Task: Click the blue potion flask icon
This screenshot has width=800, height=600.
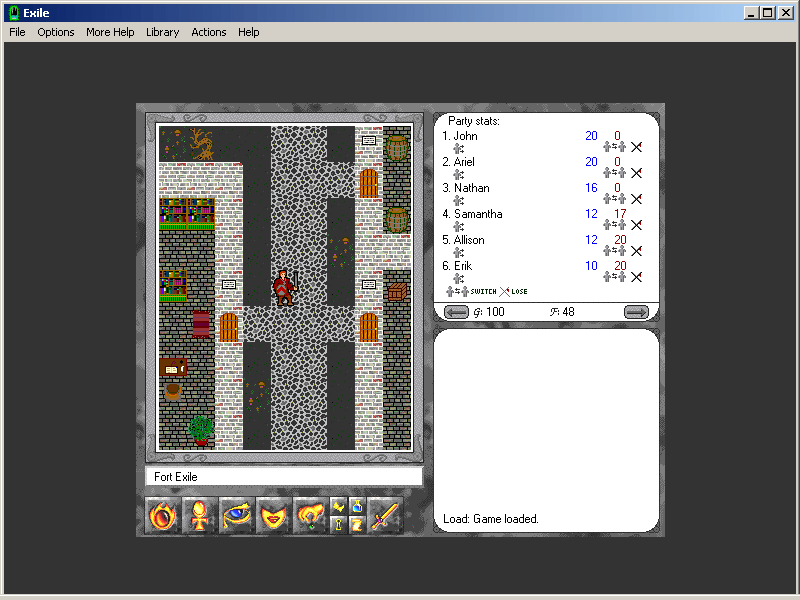Action: coord(357,506)
